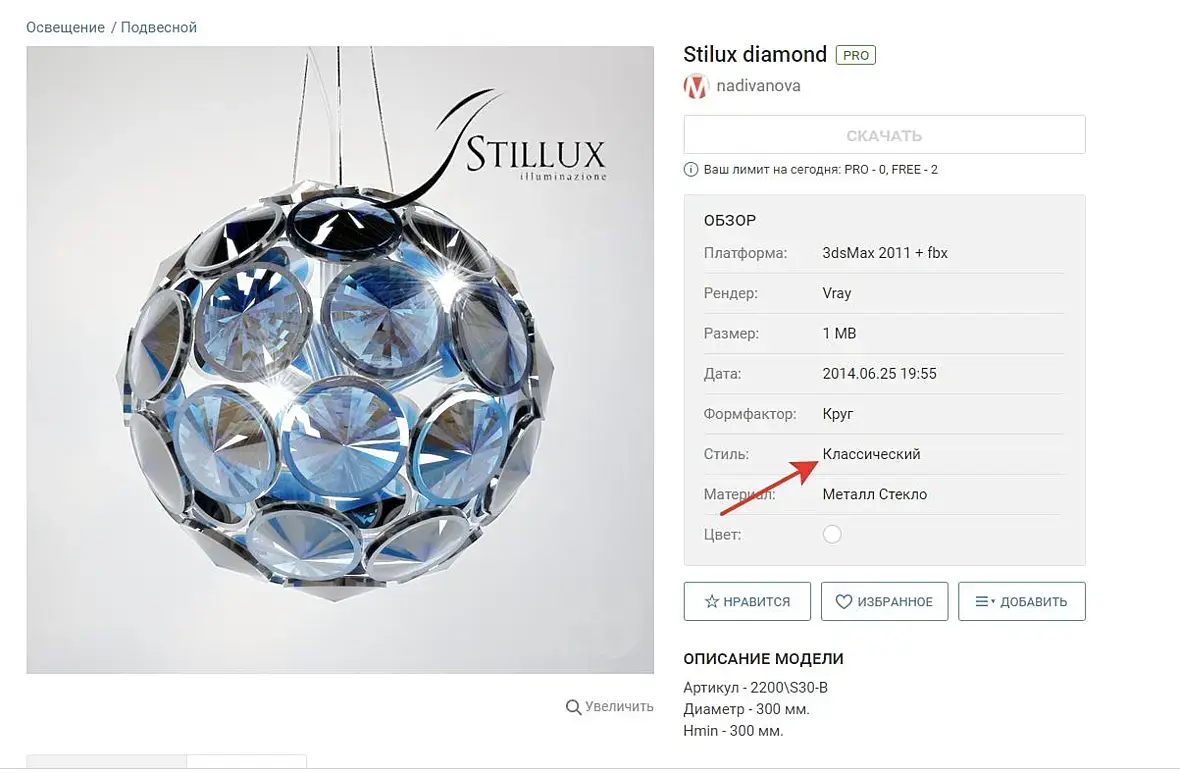
Task: Click the list icon in Добавить button
Action: pyautogui.click(x=984, y=601)
